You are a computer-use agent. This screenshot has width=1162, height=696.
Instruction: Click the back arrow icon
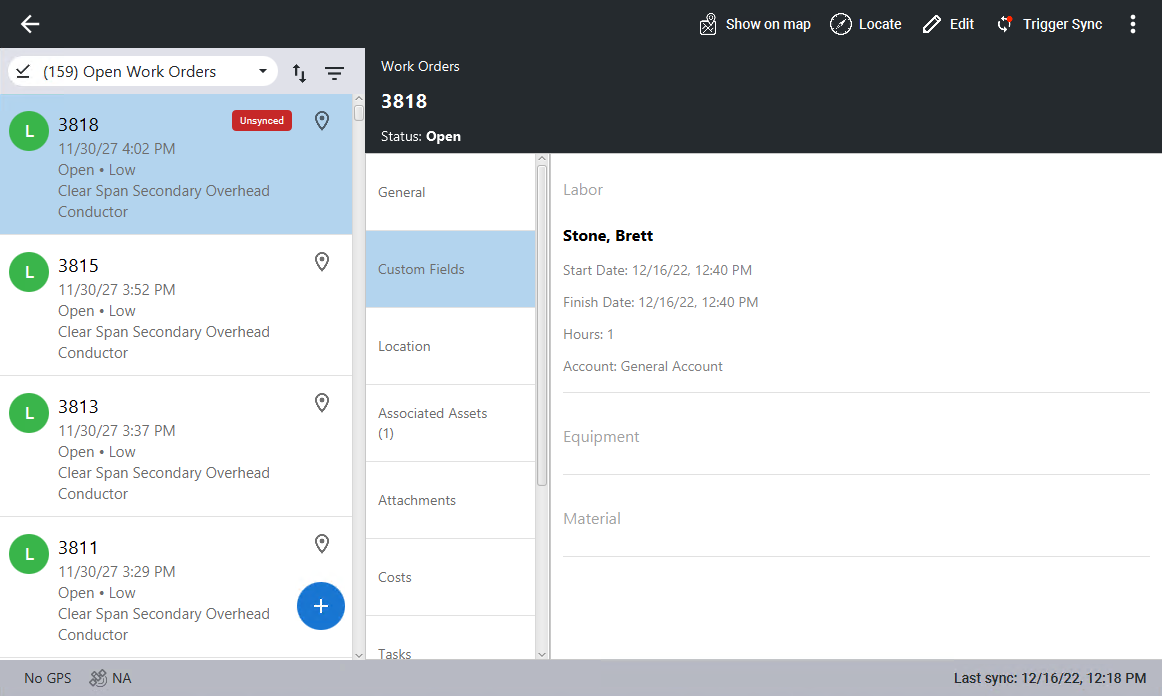(30, 24)
